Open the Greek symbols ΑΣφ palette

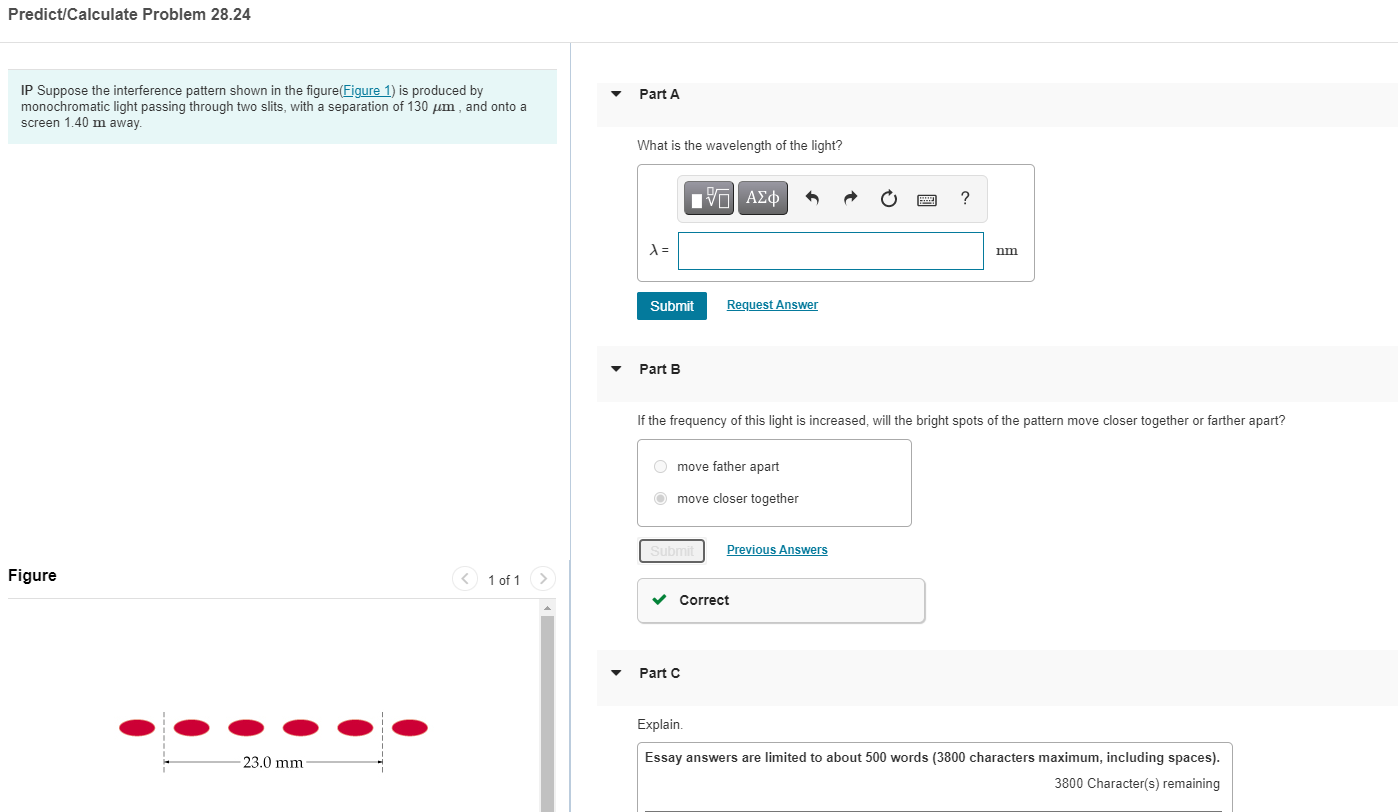click(762, 197)
